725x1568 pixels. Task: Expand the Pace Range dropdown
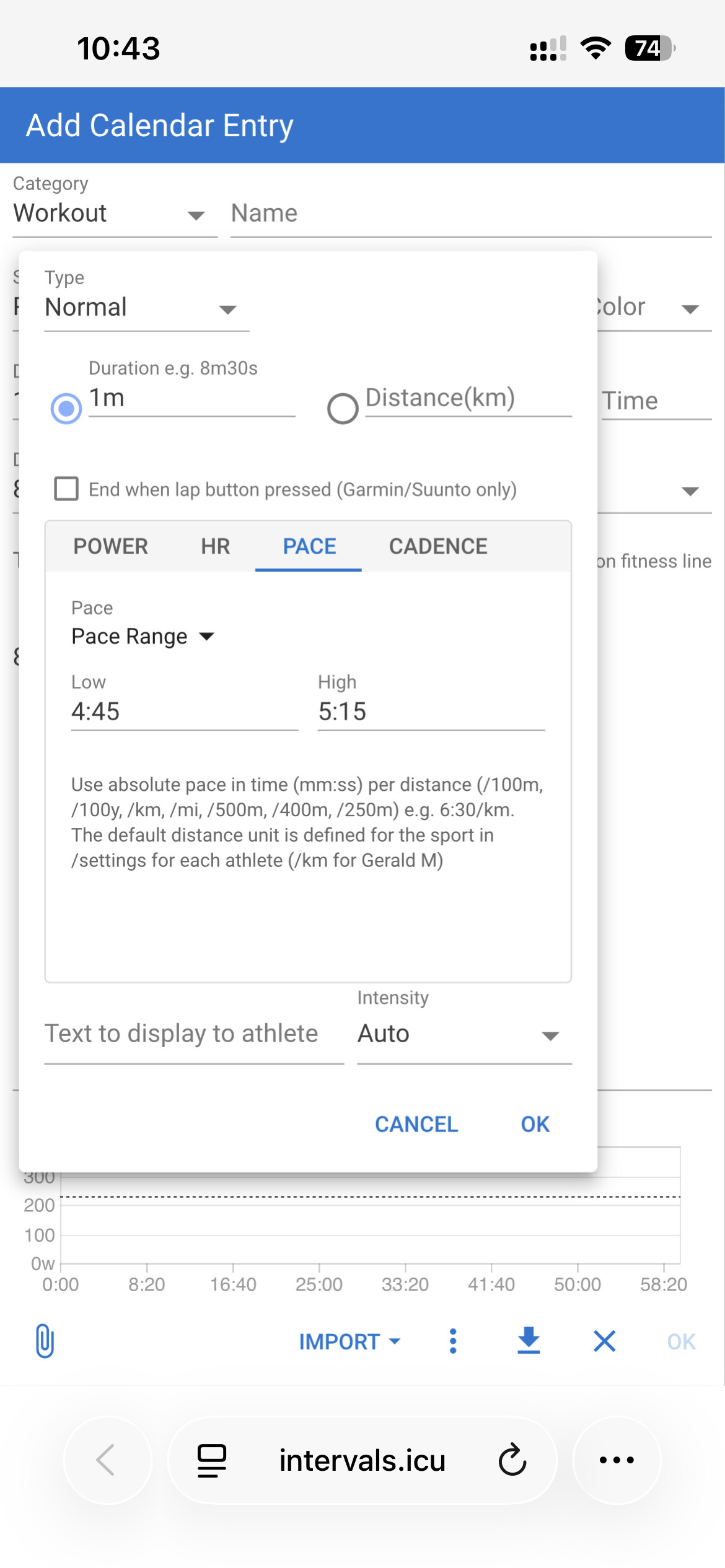tap(143, 637)
